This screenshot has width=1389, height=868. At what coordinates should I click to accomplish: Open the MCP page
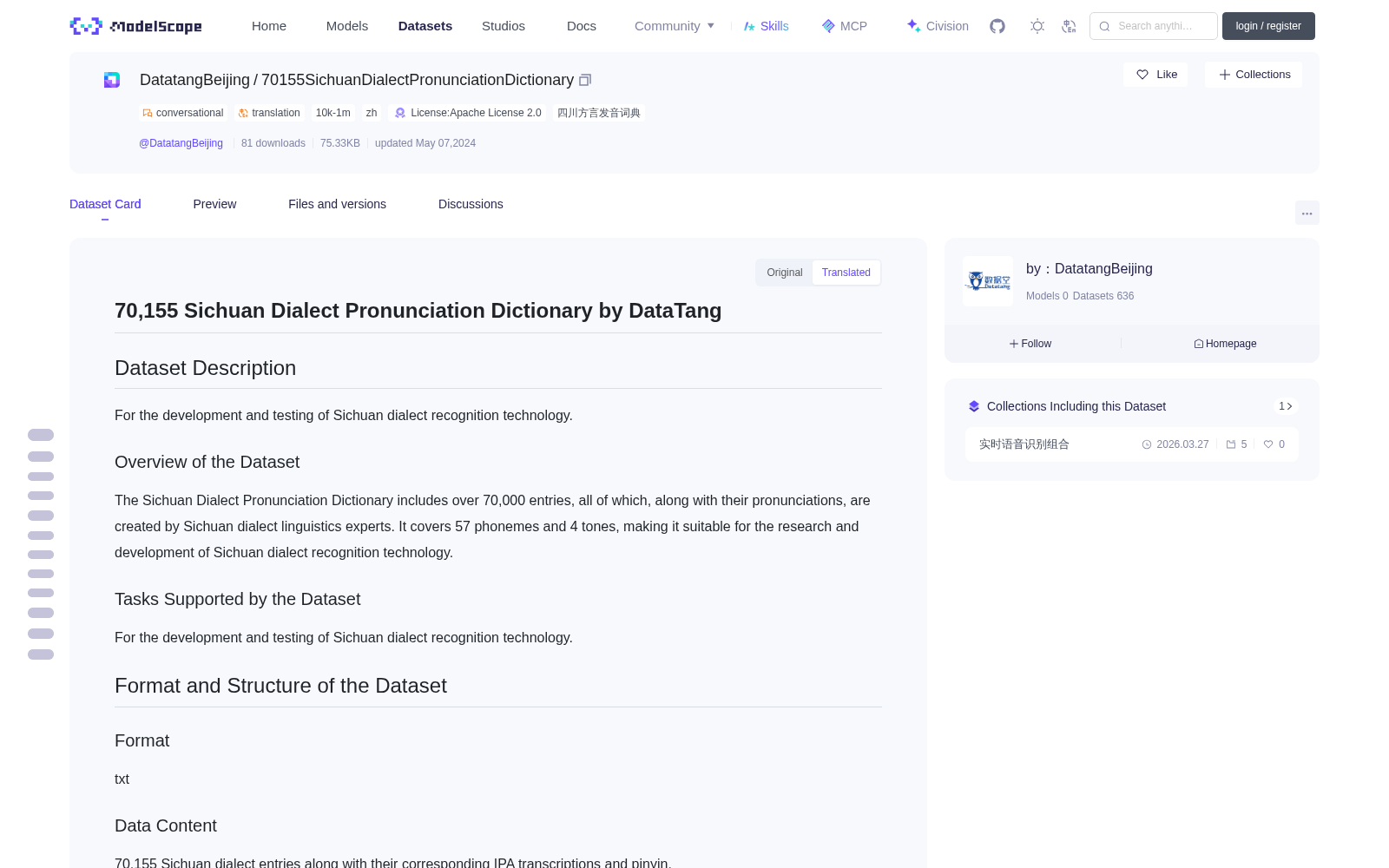tap(844, 26)
